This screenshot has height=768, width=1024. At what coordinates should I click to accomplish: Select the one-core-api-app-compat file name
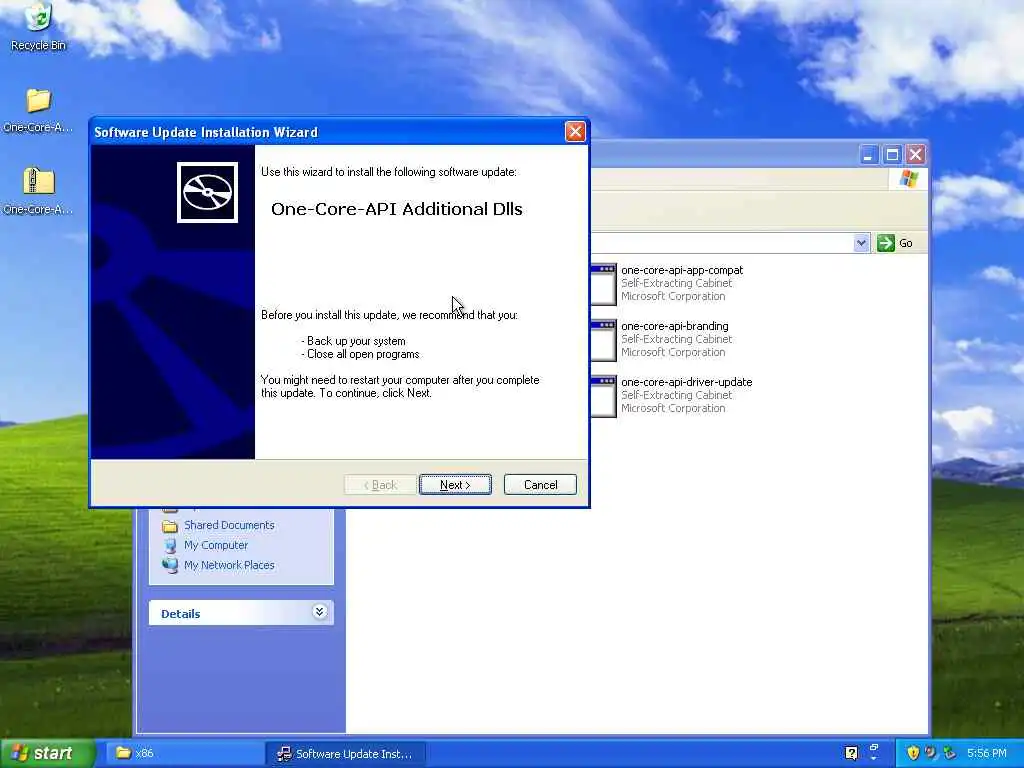(682, 270)
